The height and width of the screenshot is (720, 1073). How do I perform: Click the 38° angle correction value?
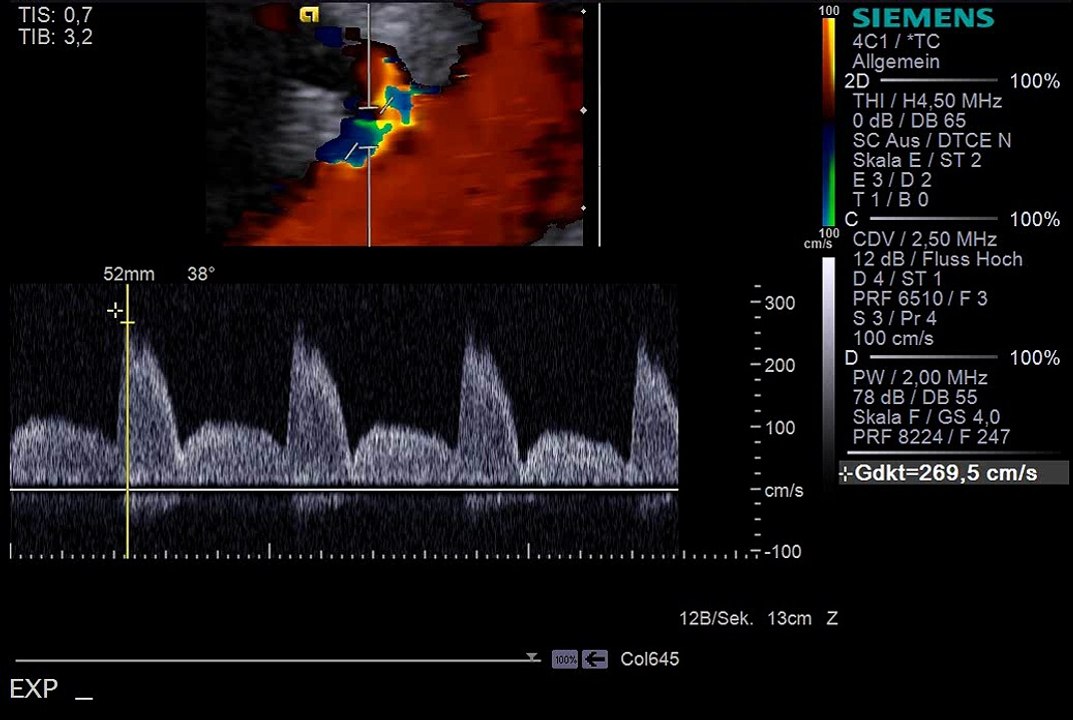201,274
